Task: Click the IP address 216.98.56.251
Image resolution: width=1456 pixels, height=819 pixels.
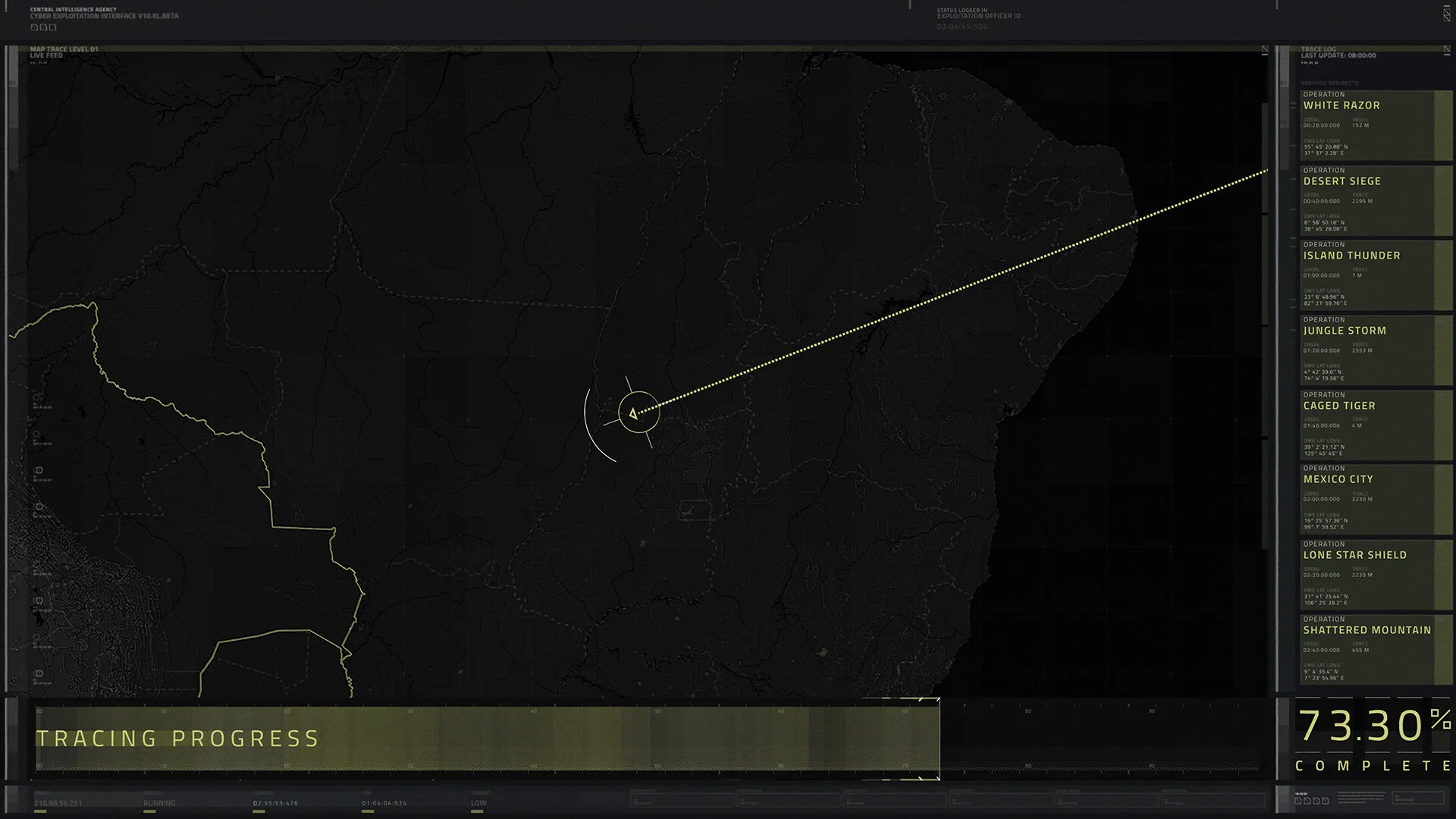Action: 58,803
